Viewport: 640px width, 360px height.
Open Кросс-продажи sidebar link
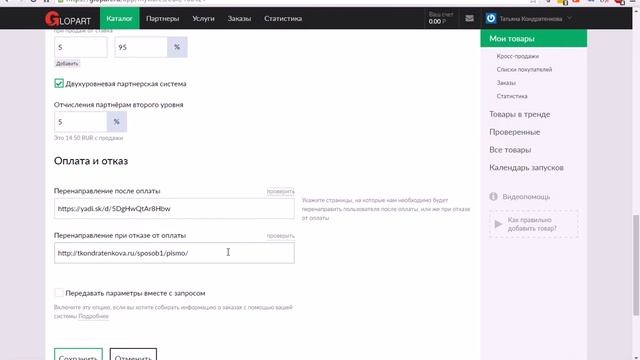point(518,56)
